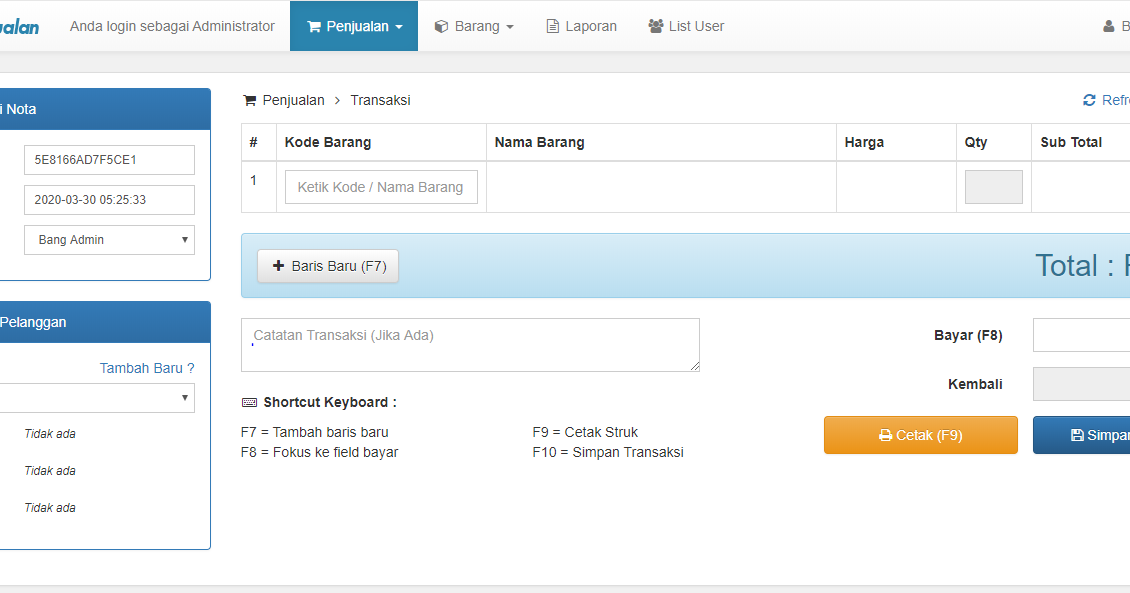This screenshot has width=1130, height=593.
Task: Select the List User menu item
Action: tap(686, 26)
